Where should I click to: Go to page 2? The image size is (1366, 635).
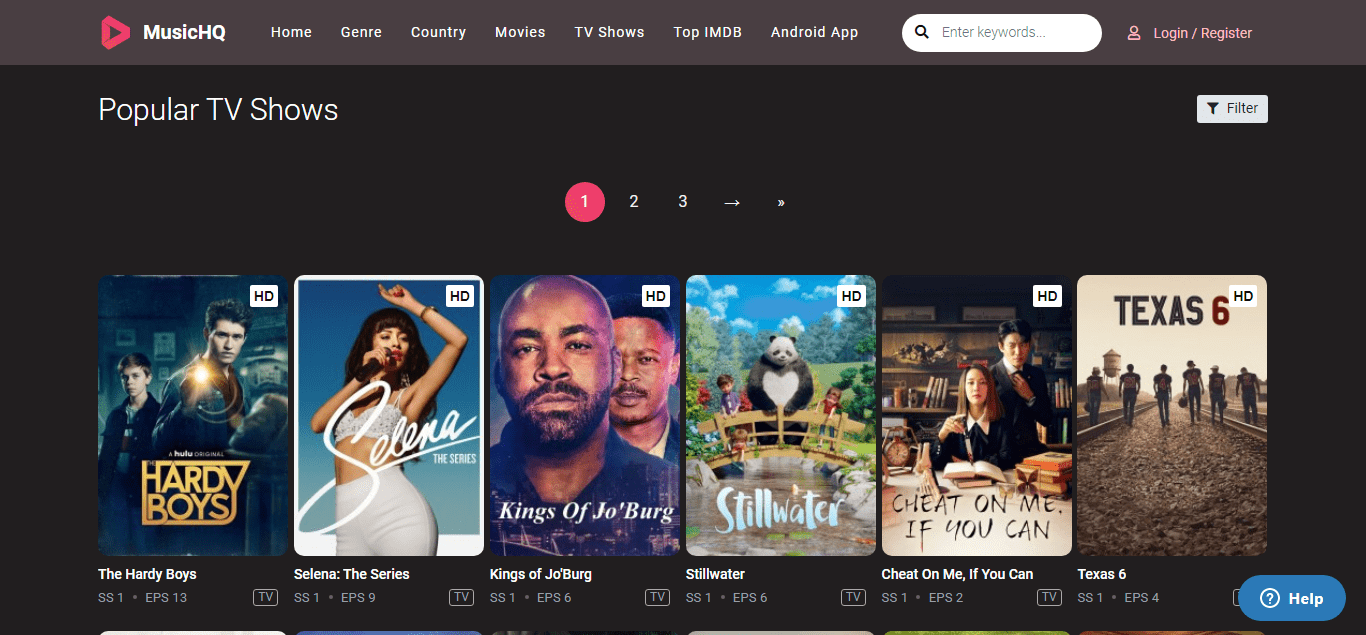634,202
